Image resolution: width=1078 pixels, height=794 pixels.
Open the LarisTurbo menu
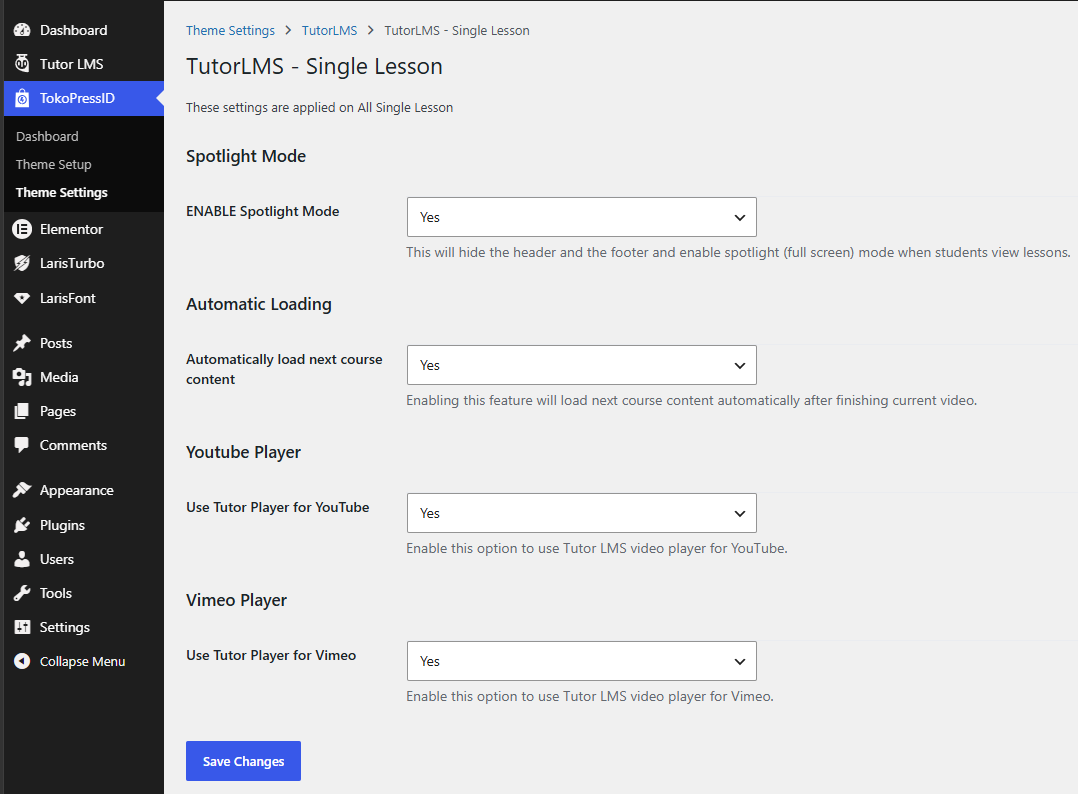click(x=72, y=263)
